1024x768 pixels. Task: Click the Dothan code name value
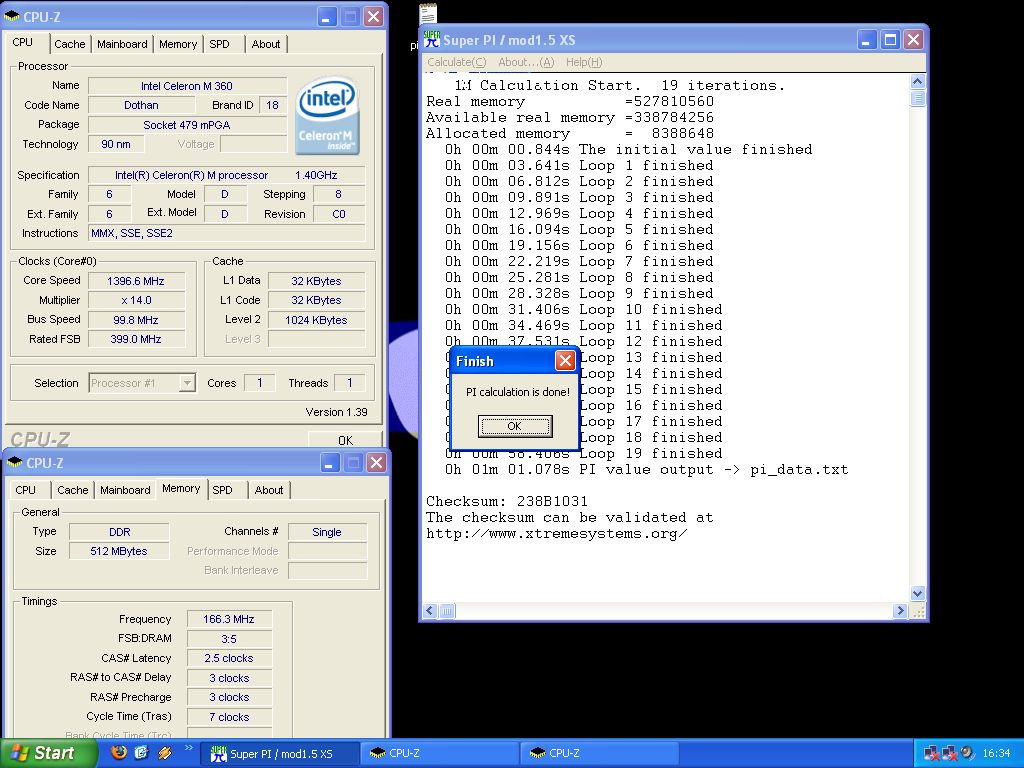click(x=142, y=105)
